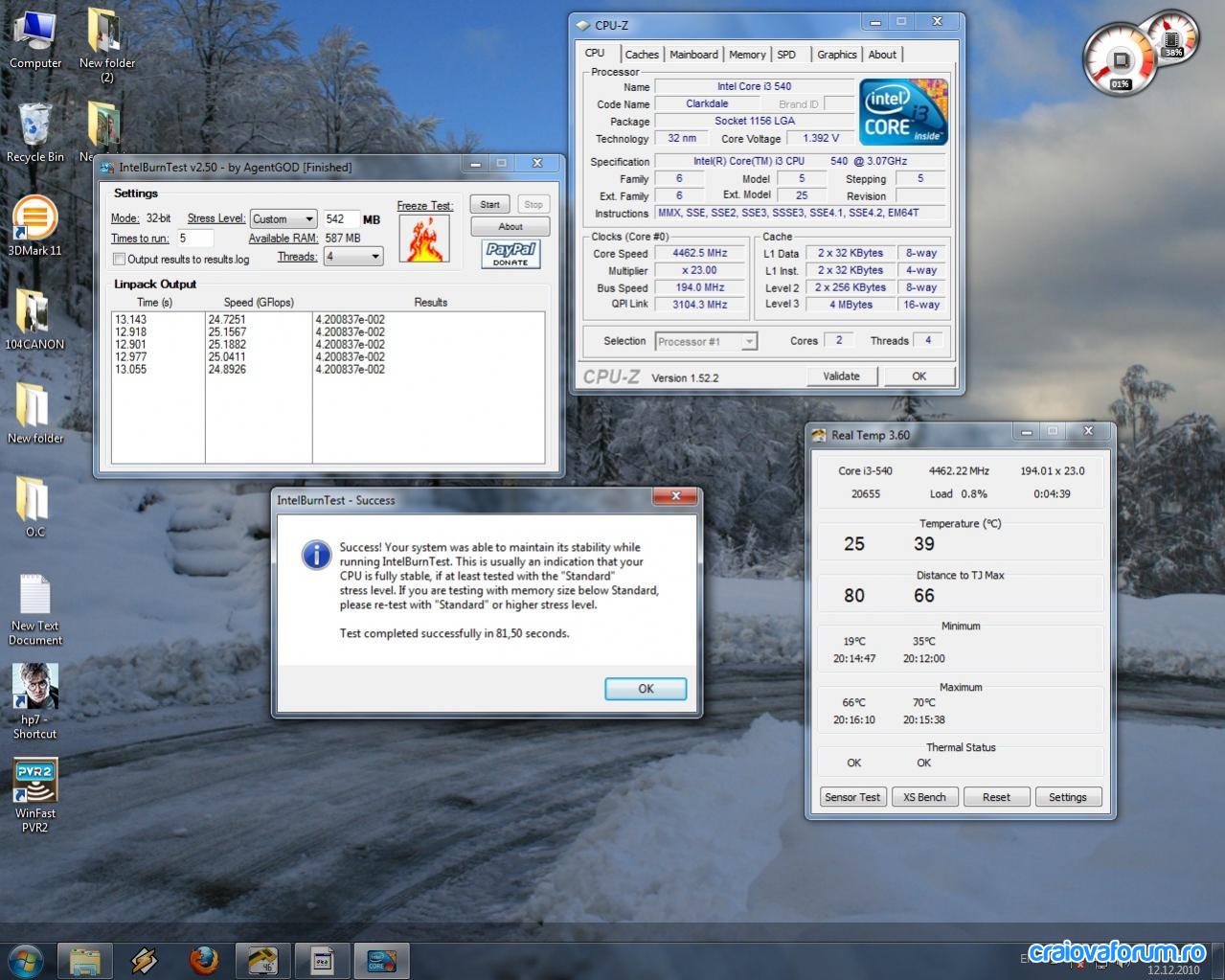The height and width of the screenshot is (980, 1225).
Task: Click the QPI Link value 3104.3 MHz
Action: coord(700,305)
